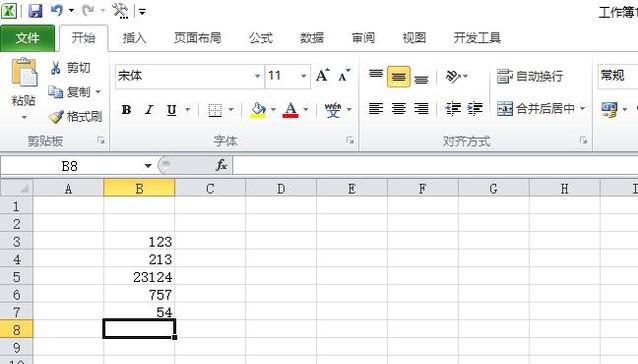Open the 剪贴板 (Clipboard) pane launcher
The height and width of the screenshot is (364, 638).
coord(101,141)
